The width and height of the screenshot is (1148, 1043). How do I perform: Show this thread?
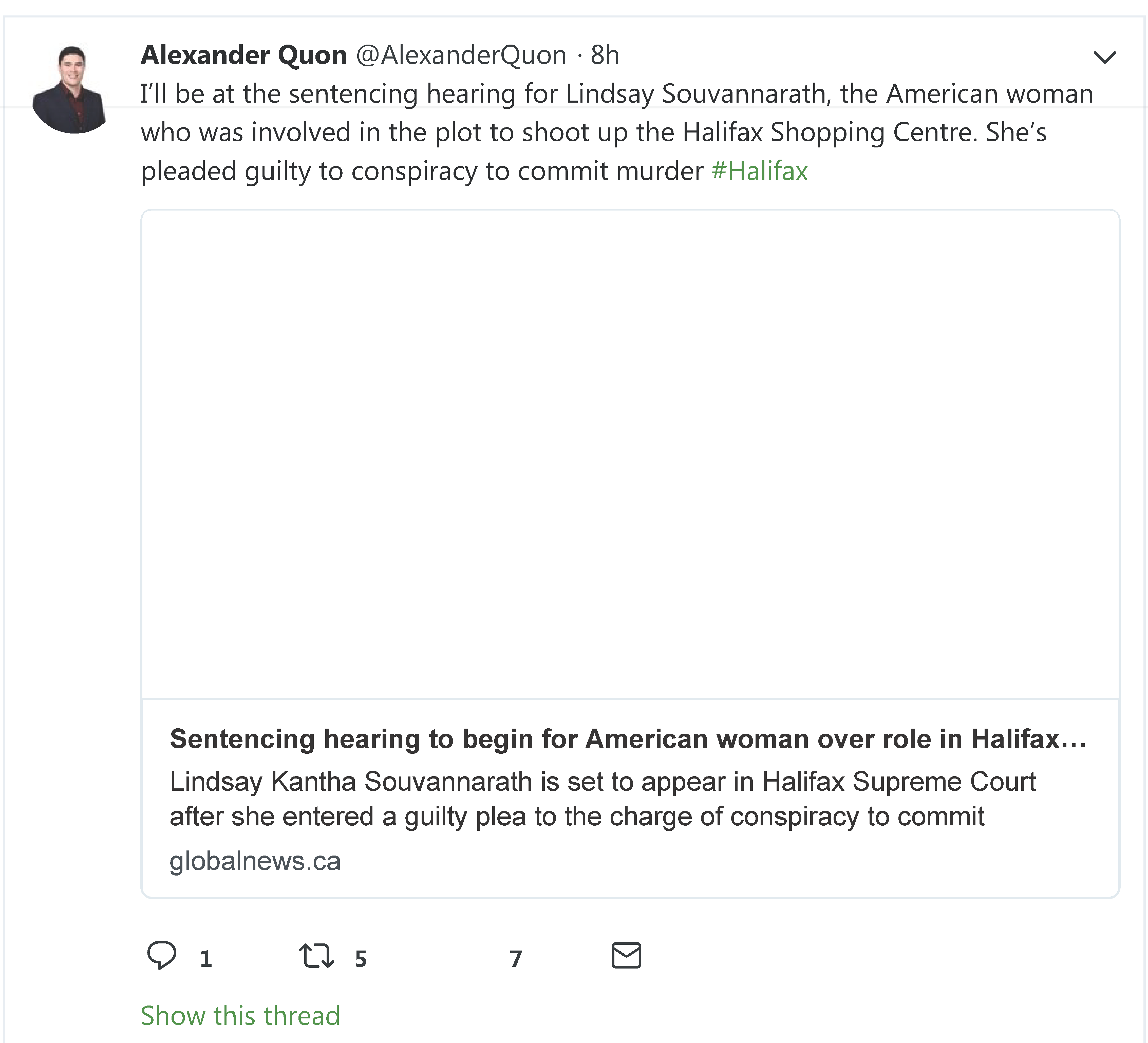[x=240, y=1016]
